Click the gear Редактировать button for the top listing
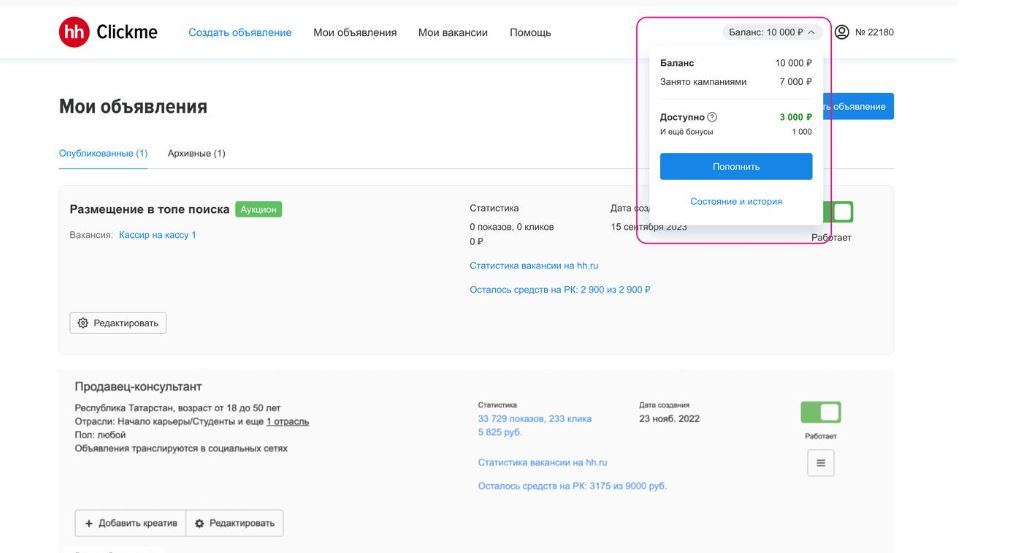Image resolution: width=1024 pixels, height=553 pixels. (118, 323)
